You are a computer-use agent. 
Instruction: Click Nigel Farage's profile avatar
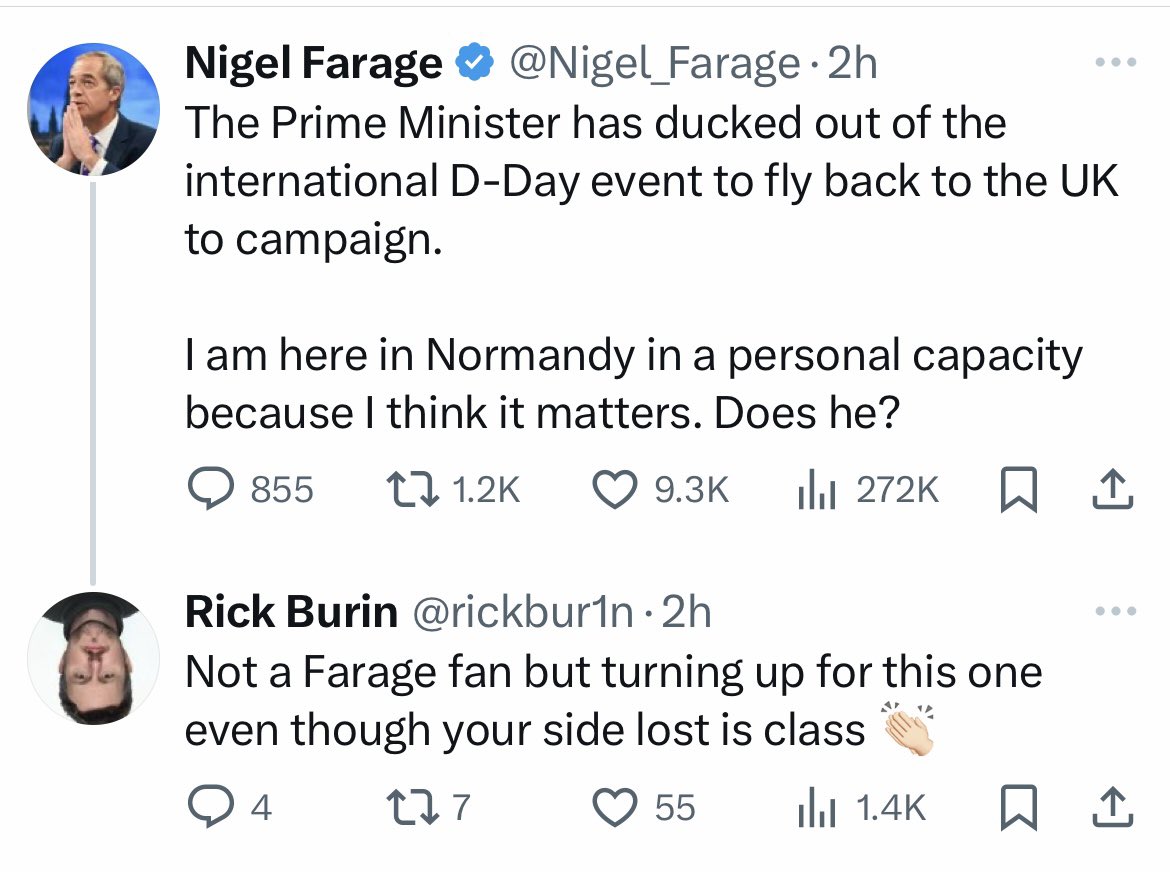pyautogui.click(x=93, y=110)
